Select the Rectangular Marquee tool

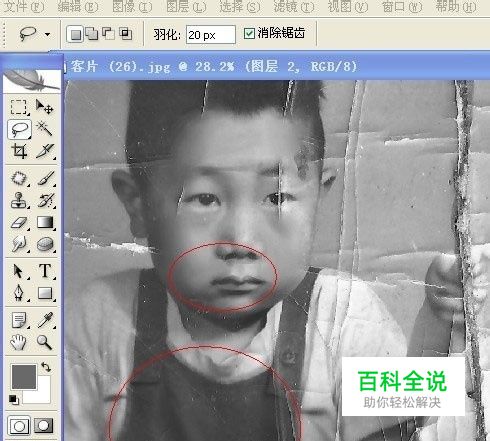(x=18, y=107)
